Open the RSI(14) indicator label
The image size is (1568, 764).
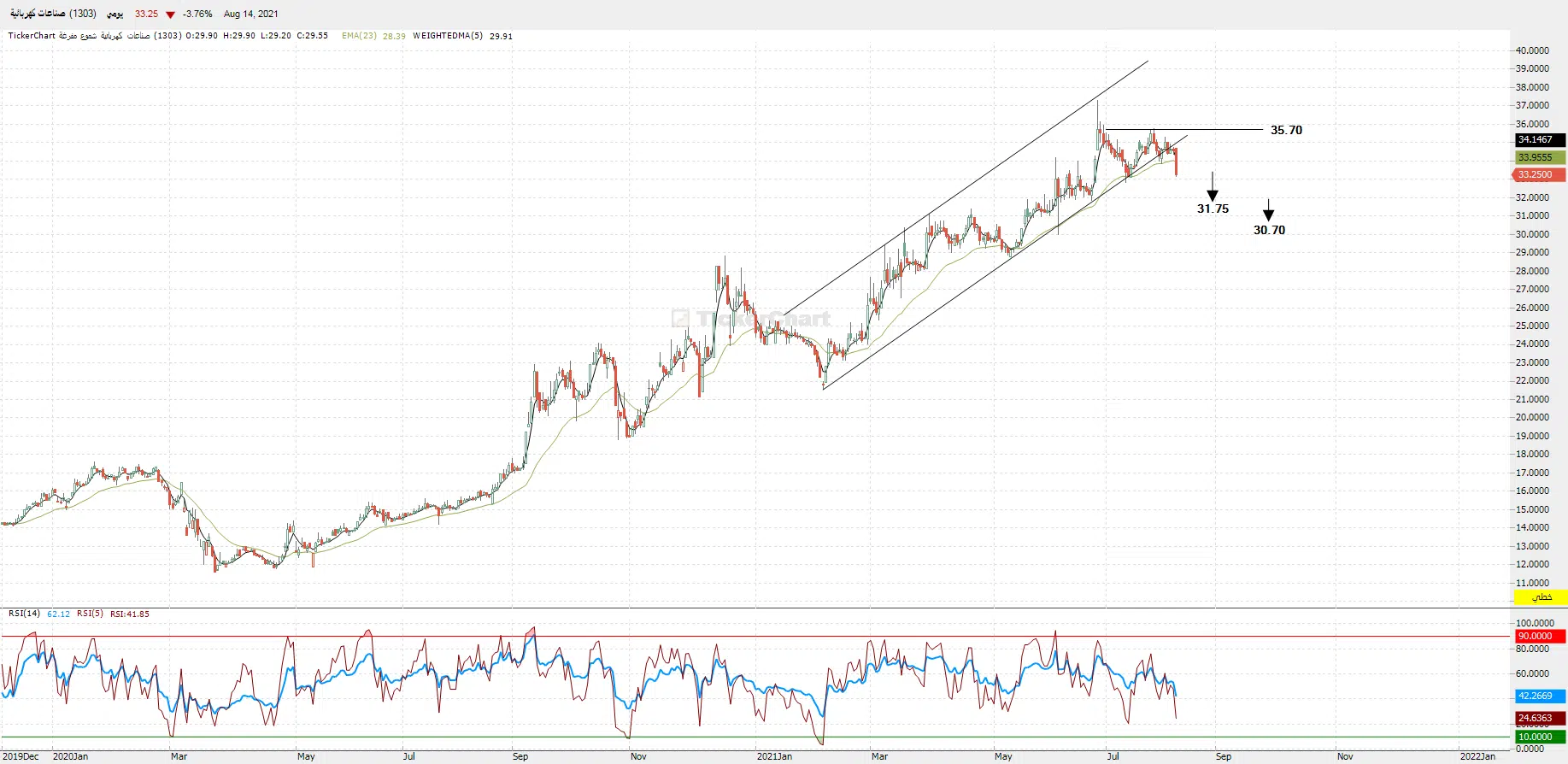point(24,614)
